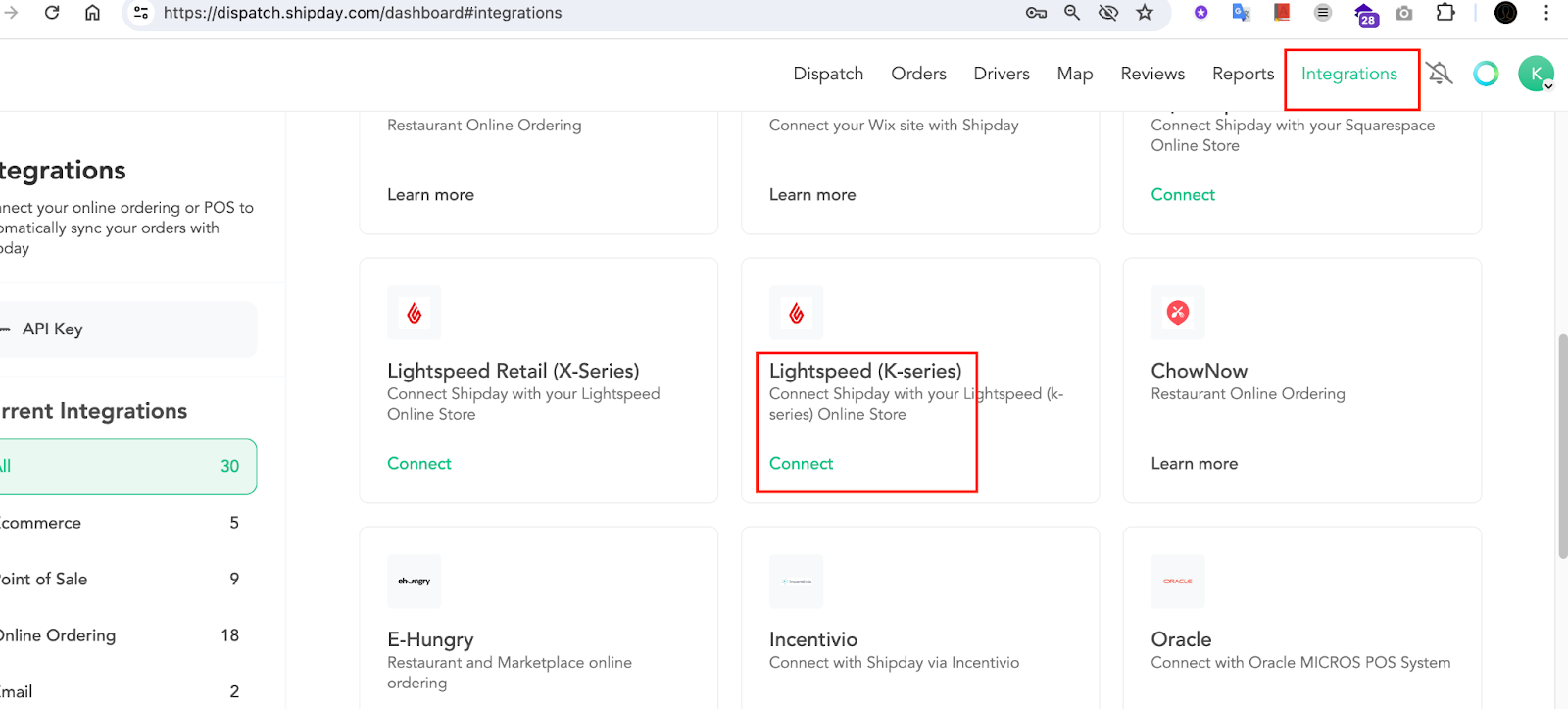1568x709 pixels.
Task: Click the ChowNow red logo icon
Action: click(x=1178, y=313)
